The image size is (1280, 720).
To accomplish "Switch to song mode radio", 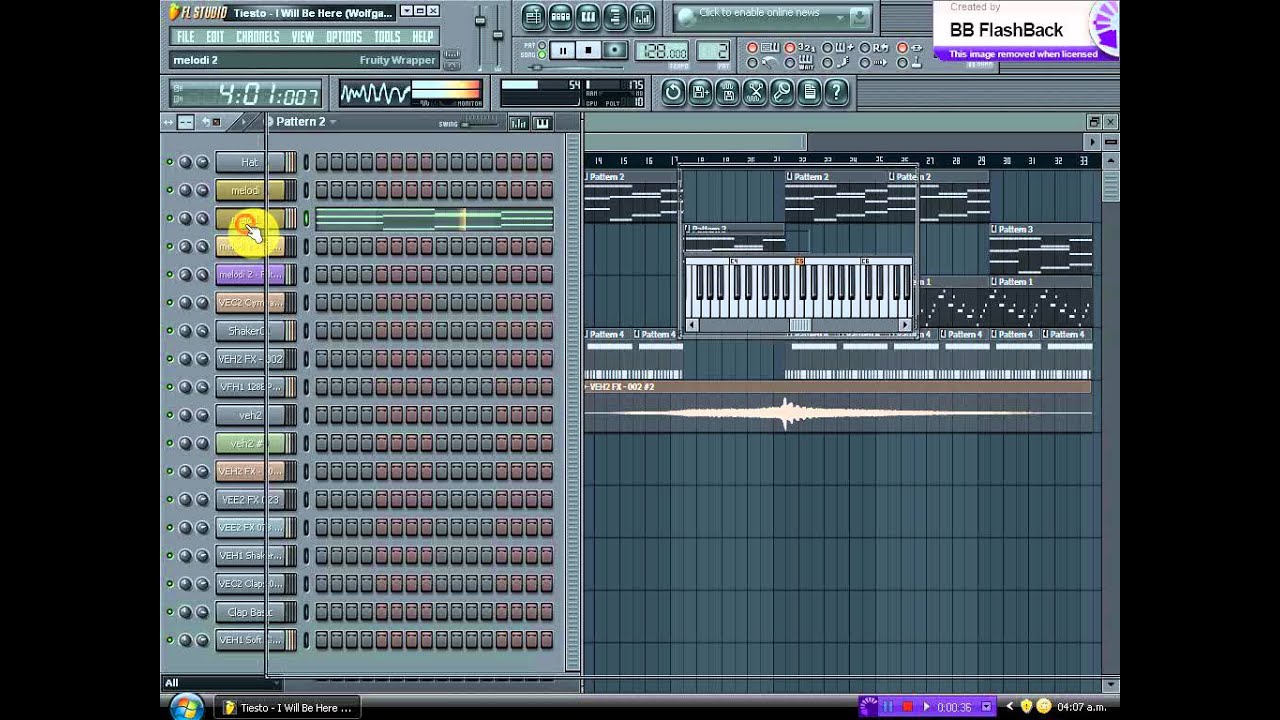I will 542,57.
